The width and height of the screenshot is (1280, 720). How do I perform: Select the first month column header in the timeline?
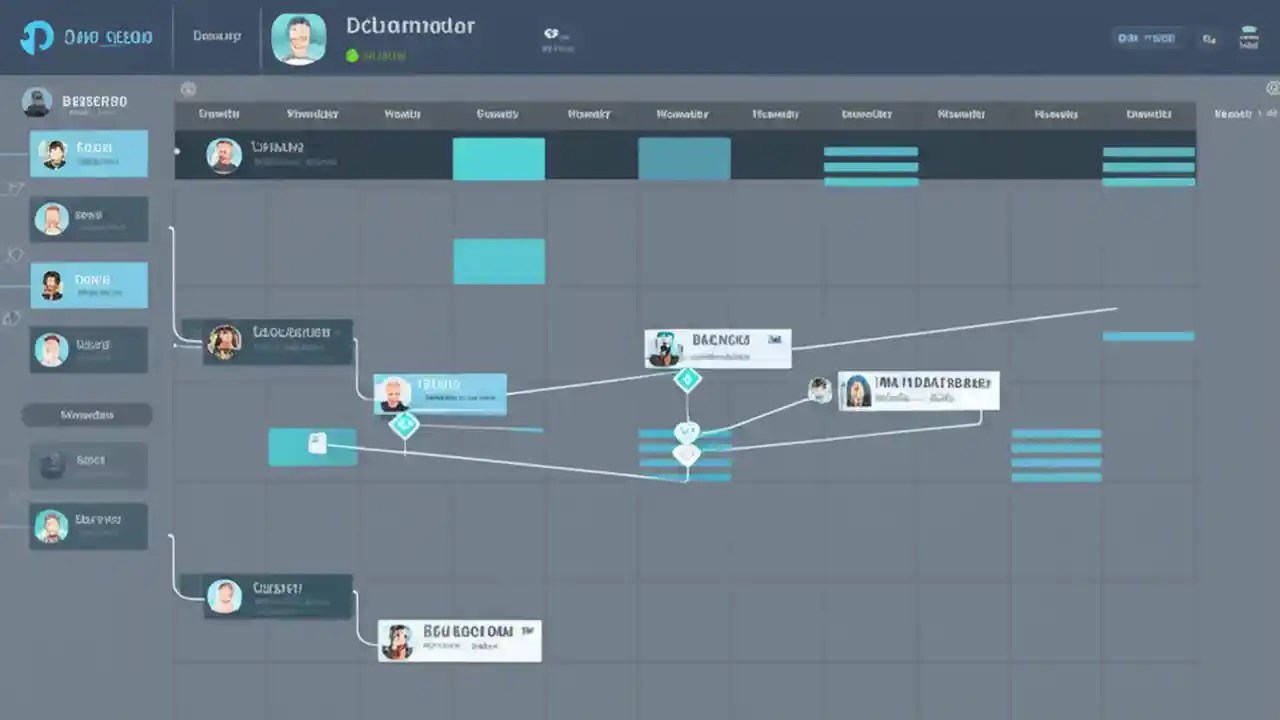(218, 114)
